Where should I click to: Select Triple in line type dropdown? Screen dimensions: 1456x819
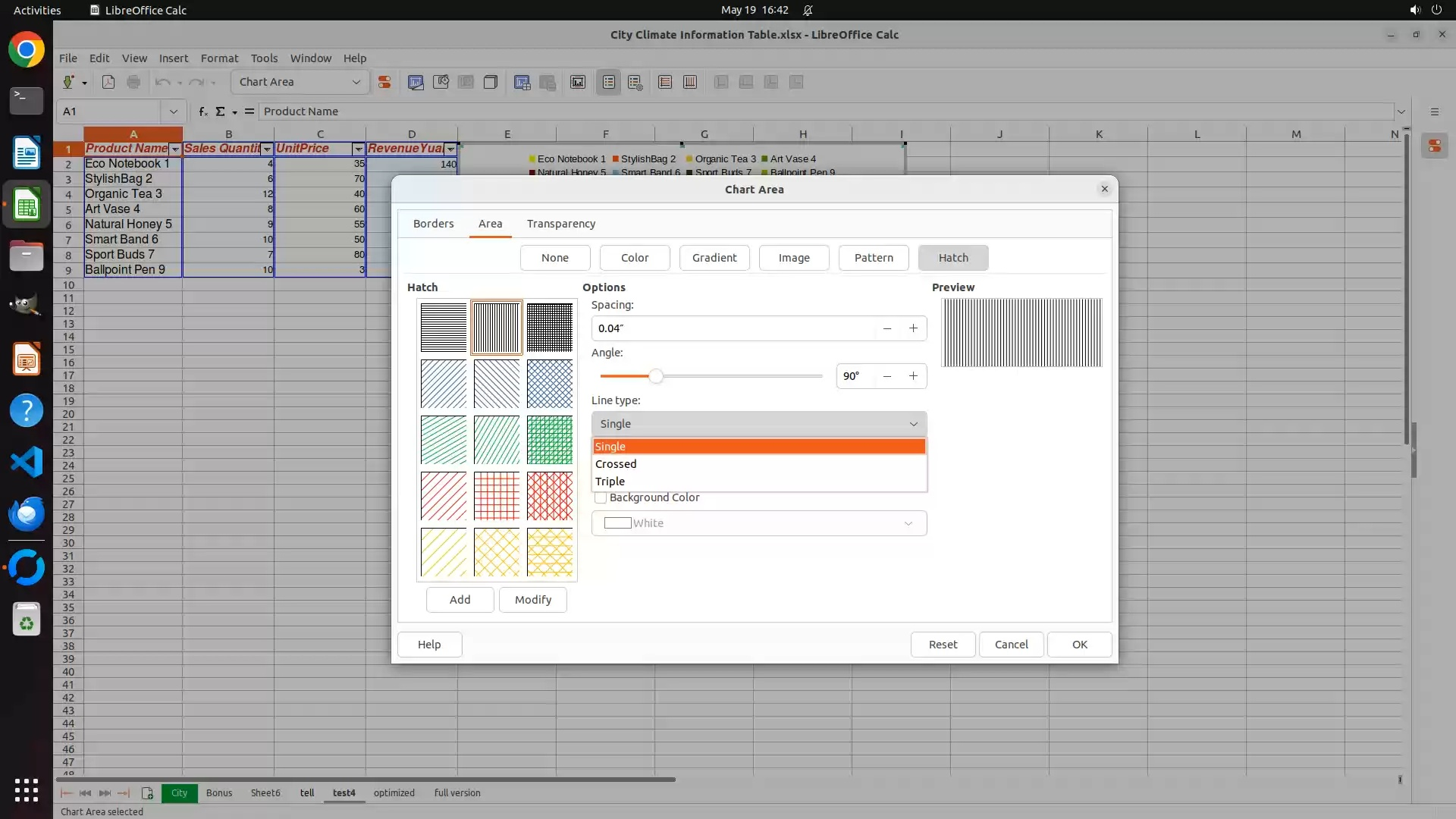610,482
